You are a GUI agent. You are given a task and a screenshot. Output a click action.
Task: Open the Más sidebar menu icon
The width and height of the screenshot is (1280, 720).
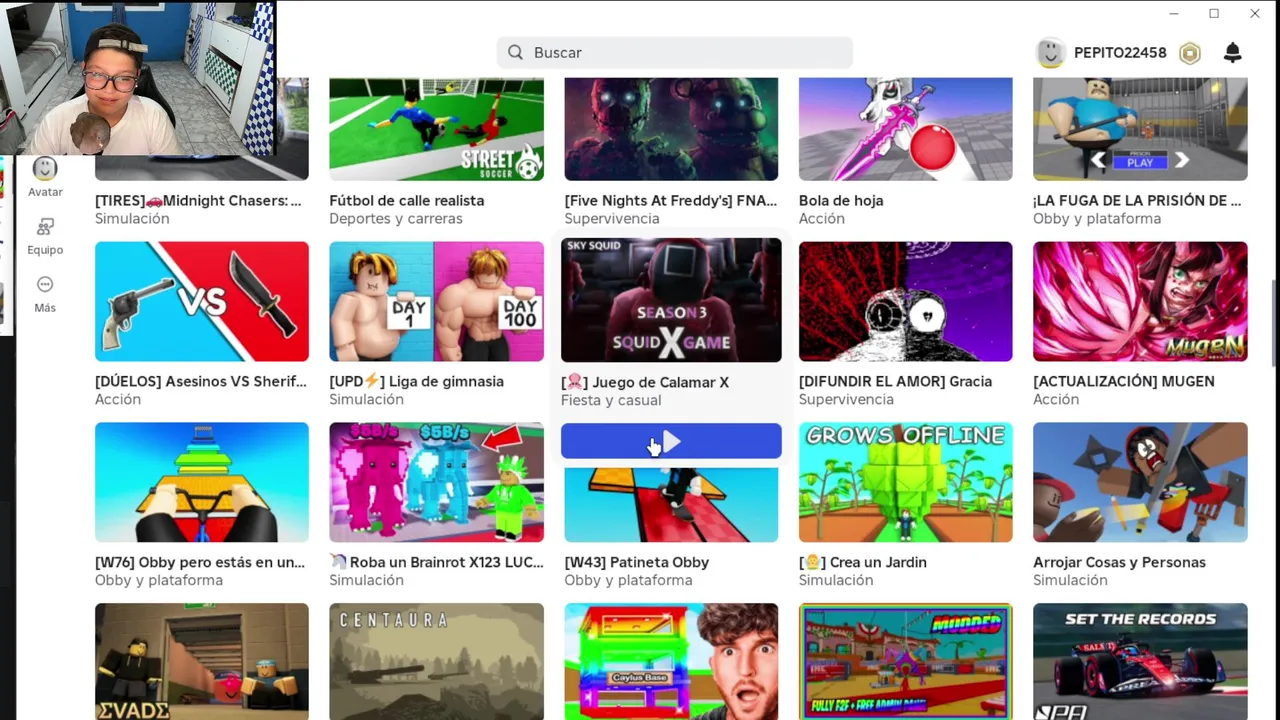click(x=45, y=285)
